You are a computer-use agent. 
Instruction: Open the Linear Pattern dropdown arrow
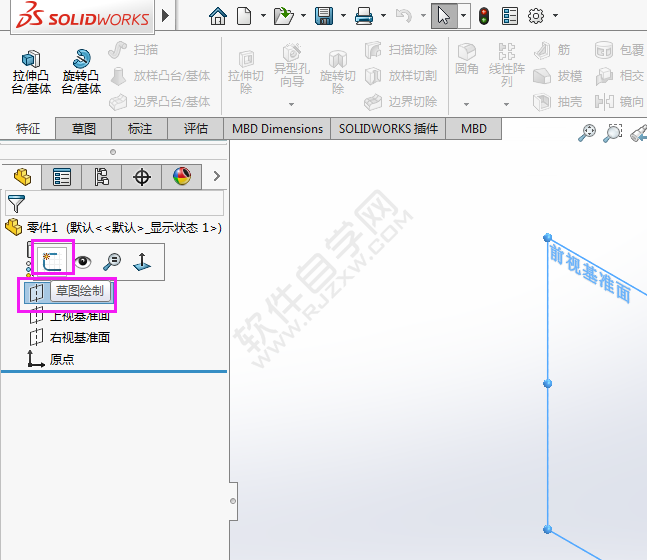point(506,104)
